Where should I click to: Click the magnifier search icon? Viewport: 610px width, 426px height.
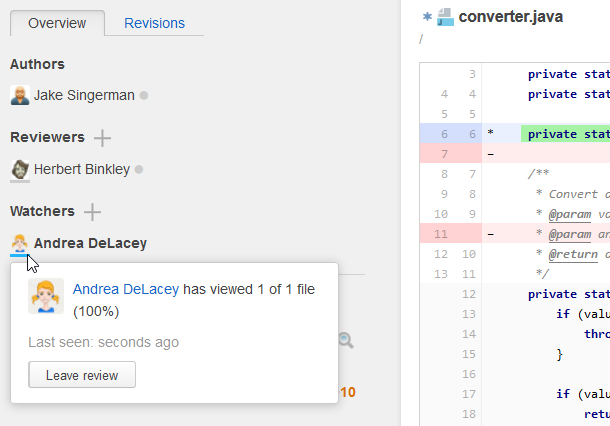(346, 341)
